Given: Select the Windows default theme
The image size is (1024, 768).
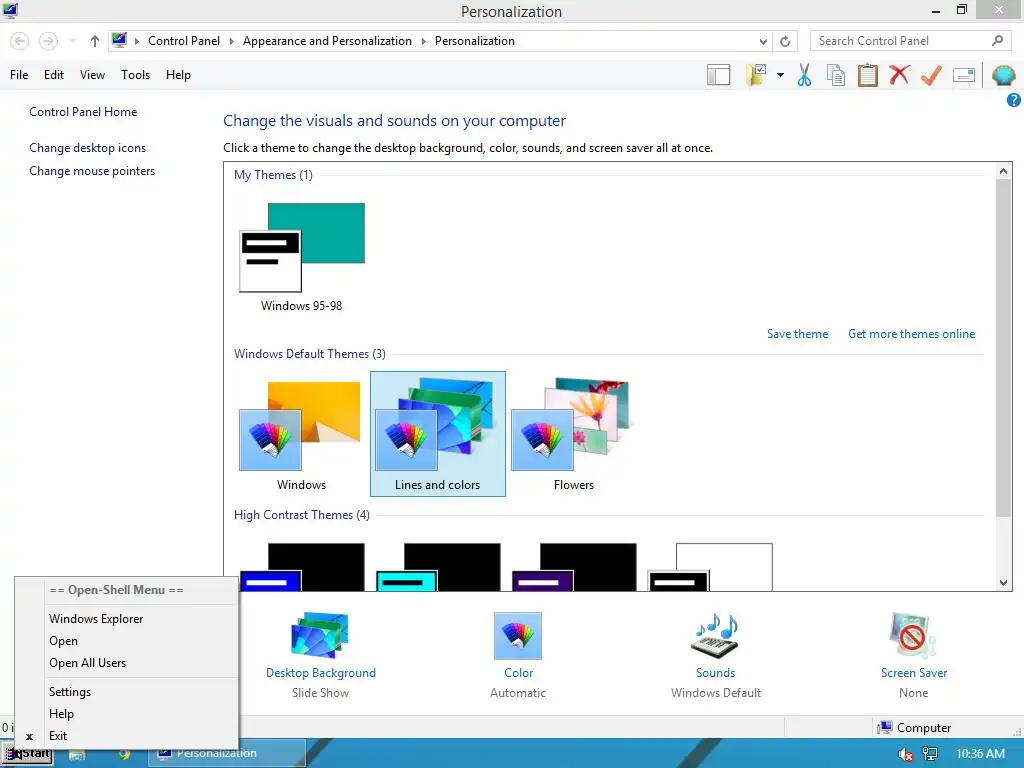Looking at the screenshot, I should (x=301, y=434).
